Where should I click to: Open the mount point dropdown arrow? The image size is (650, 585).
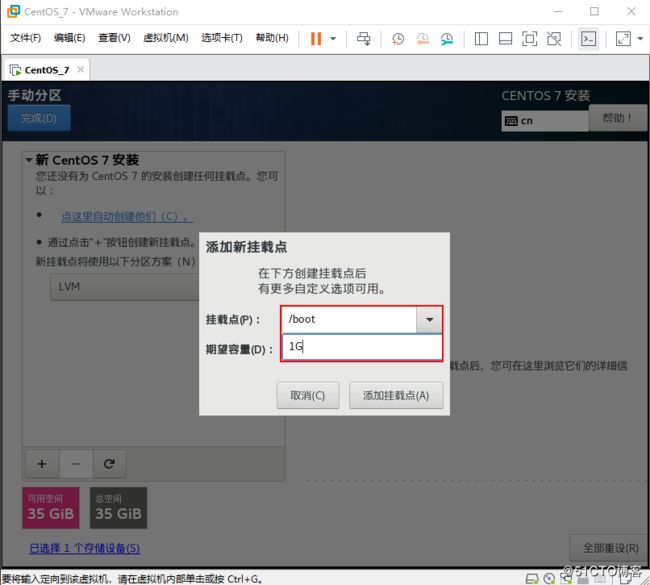point(429,319)
